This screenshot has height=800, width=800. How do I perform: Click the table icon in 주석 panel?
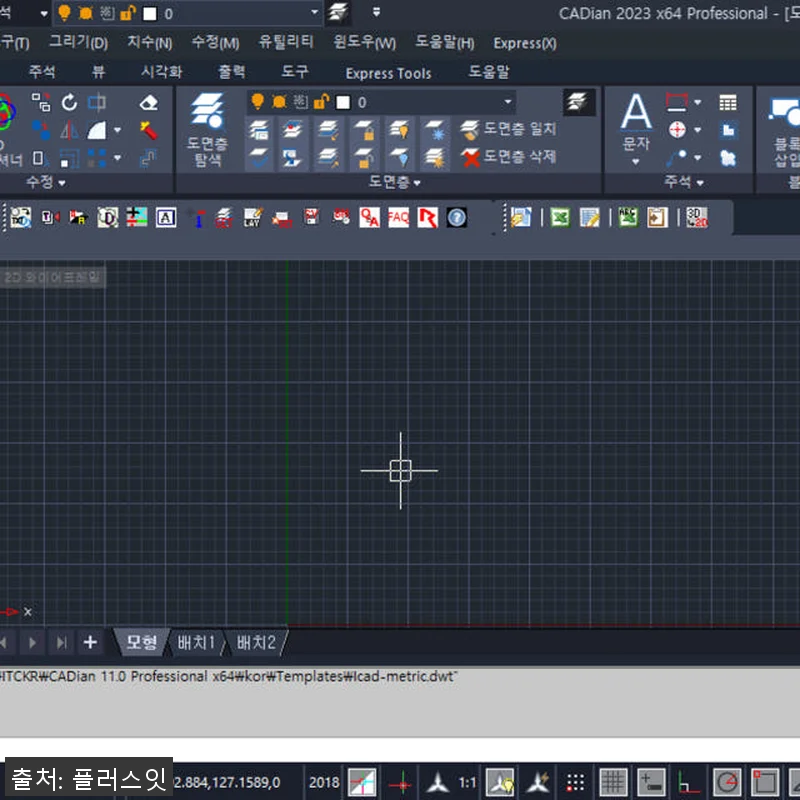tap(728, 103)
